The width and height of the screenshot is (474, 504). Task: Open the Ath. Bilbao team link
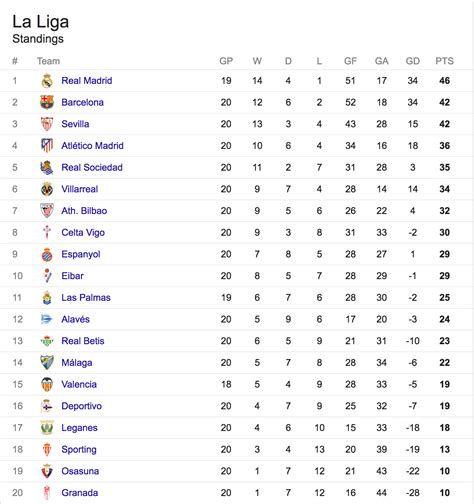[84, 211]
